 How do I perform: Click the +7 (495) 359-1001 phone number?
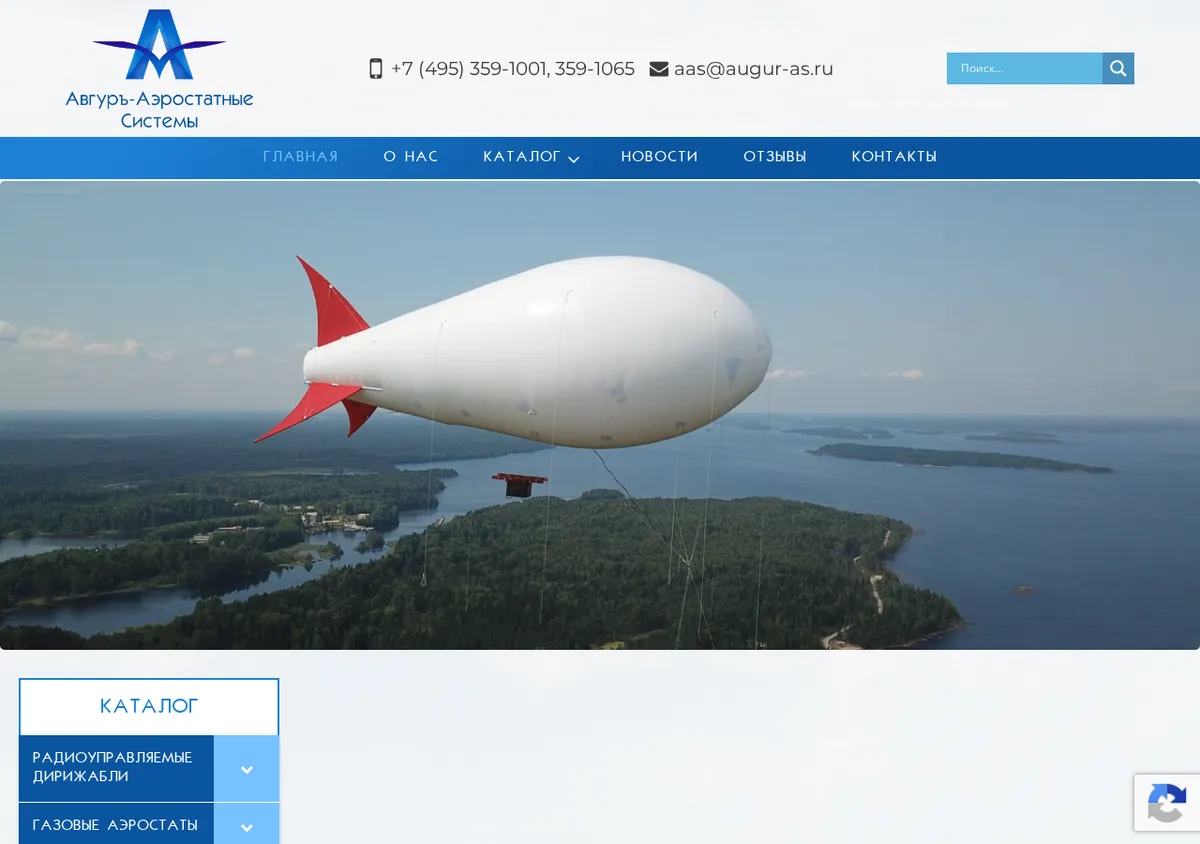[469, 69]
